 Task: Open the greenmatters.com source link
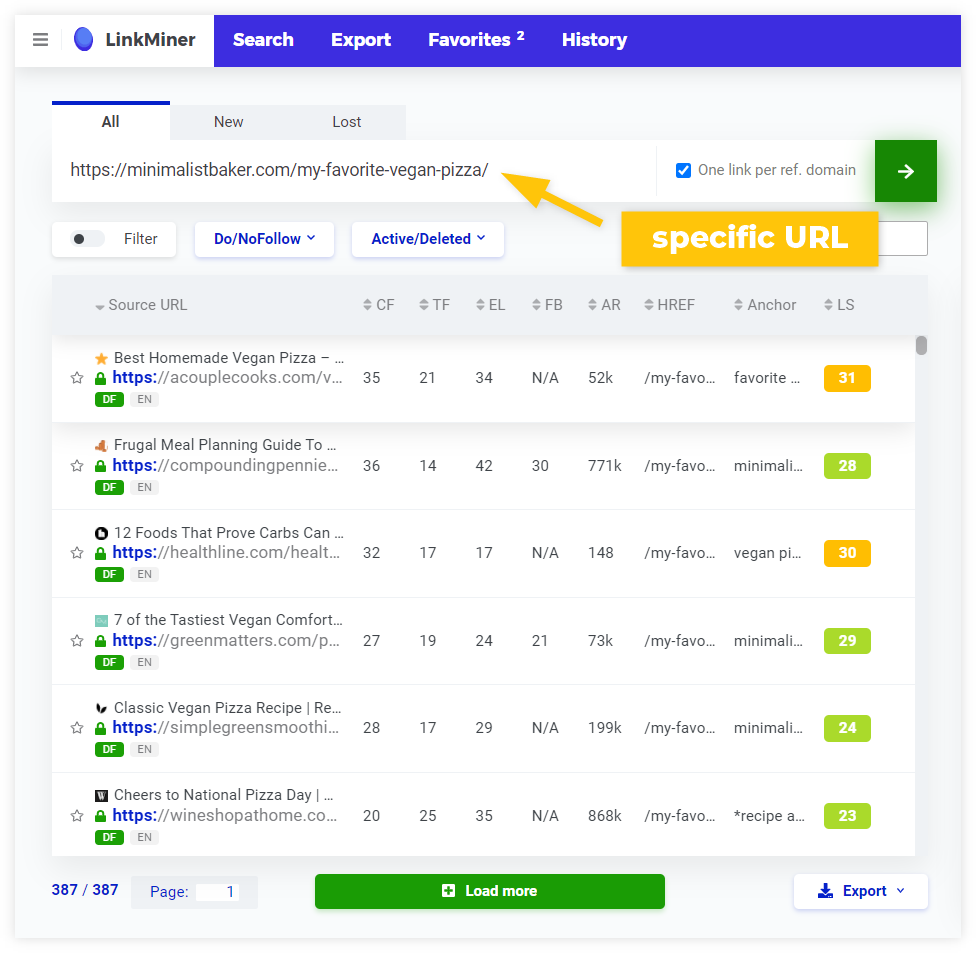click(226, 641)
